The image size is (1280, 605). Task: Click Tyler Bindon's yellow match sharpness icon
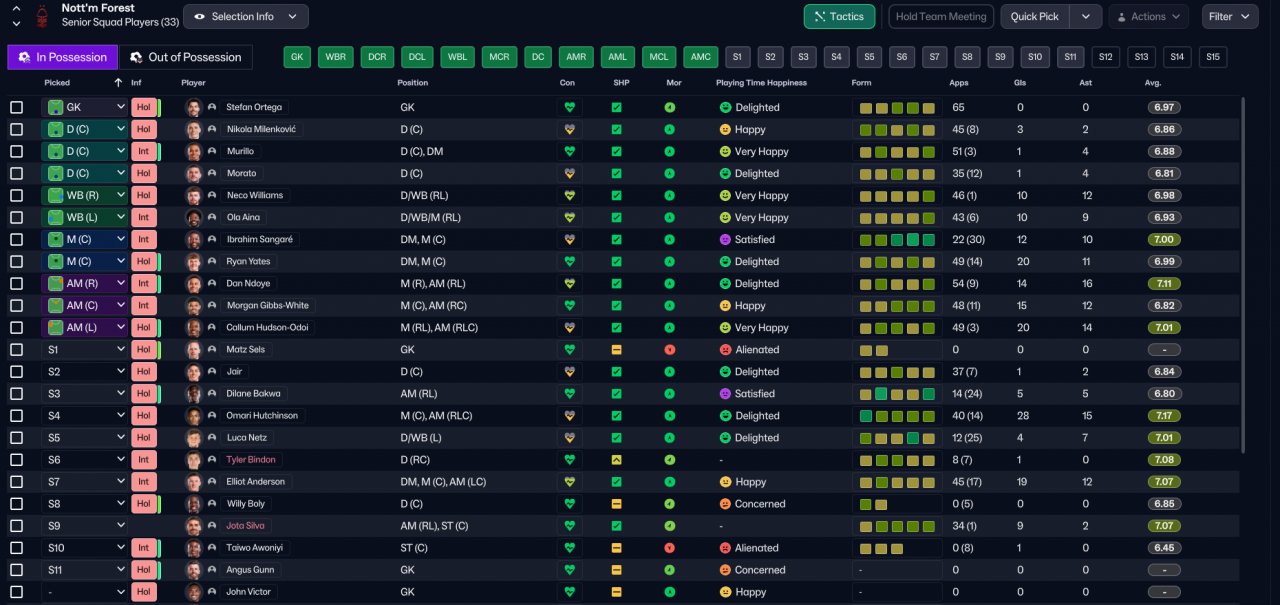[x=617, y=460]
